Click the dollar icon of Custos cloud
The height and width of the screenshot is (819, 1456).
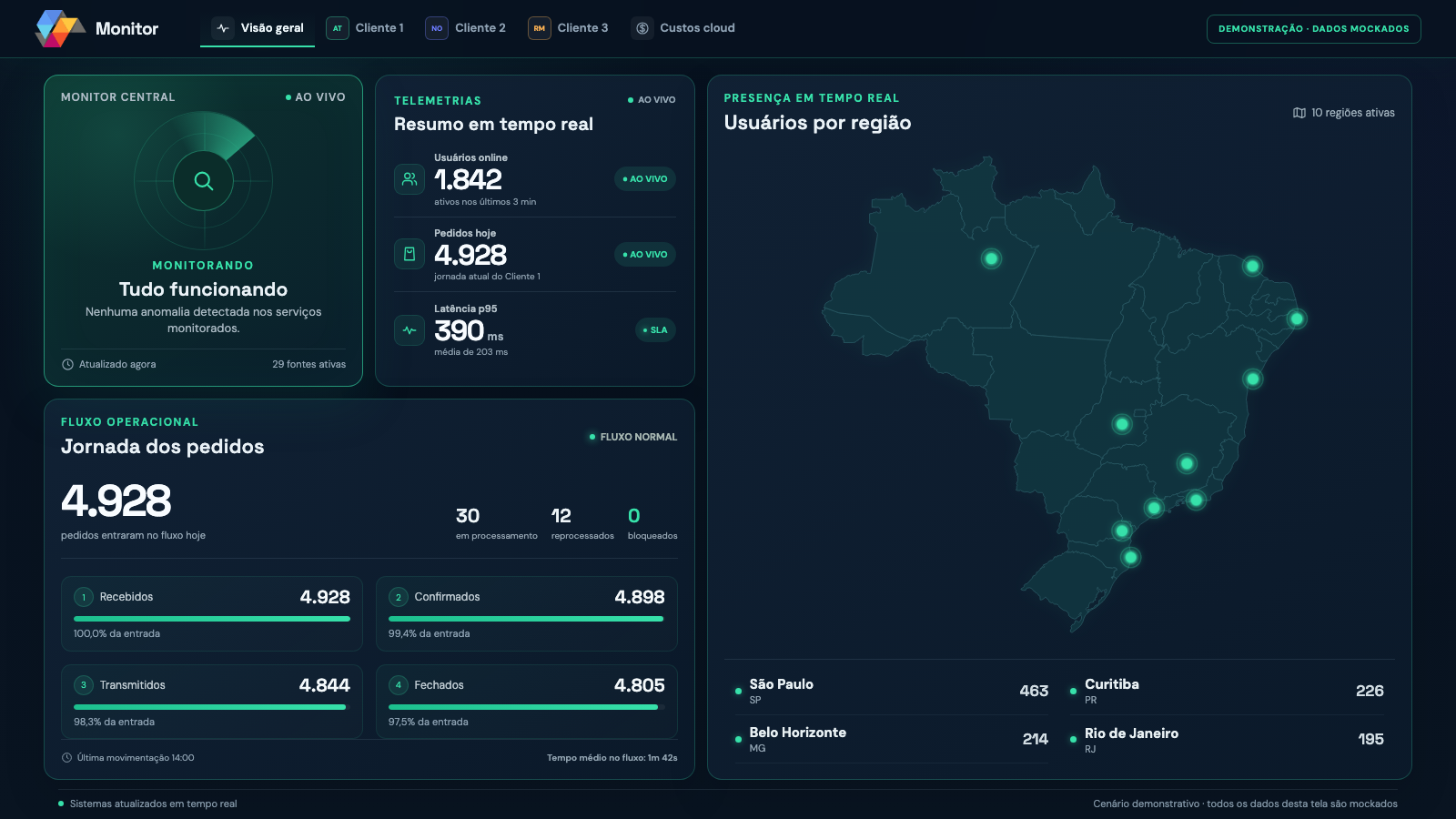[642, 28]
